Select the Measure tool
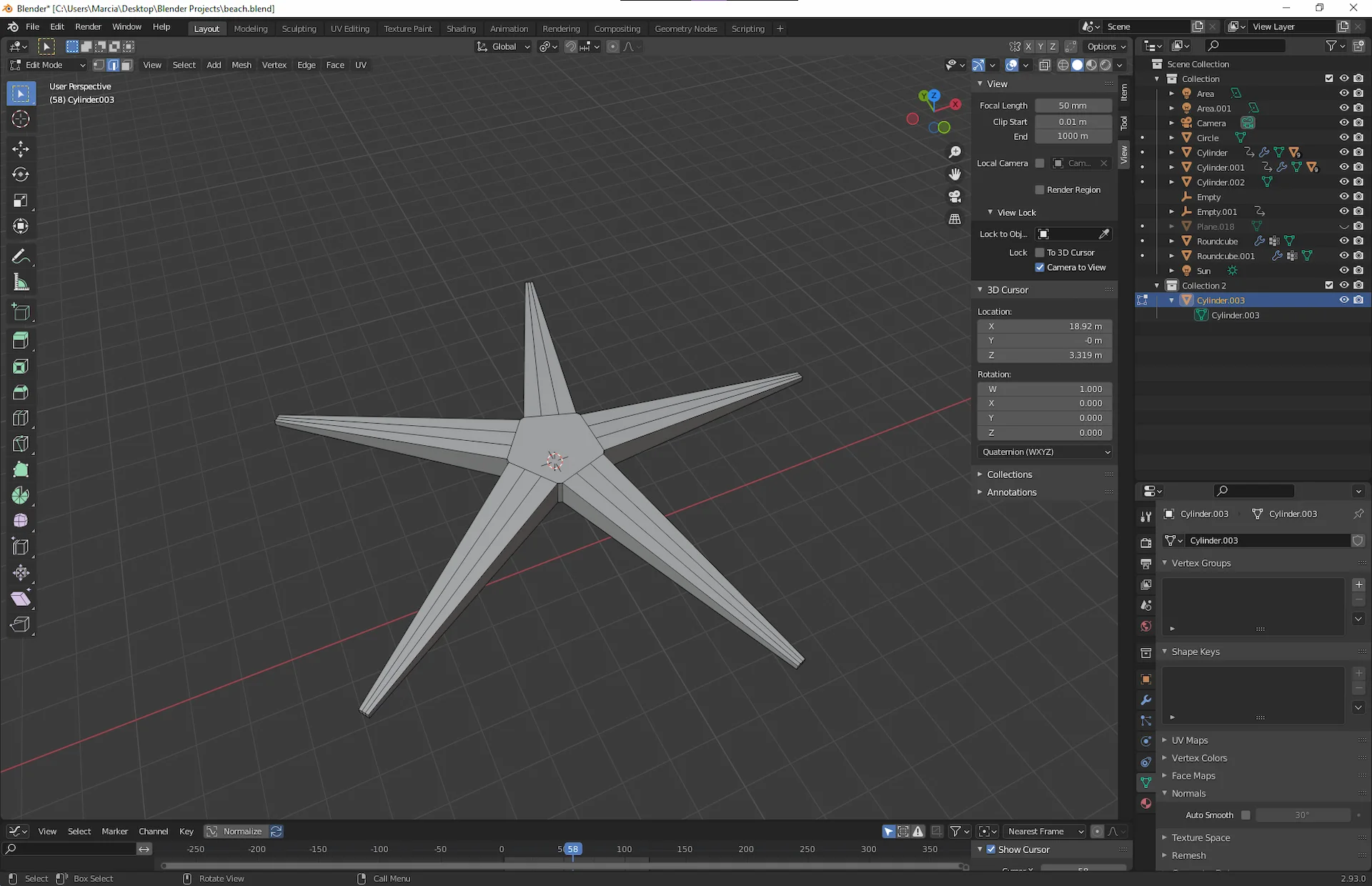The image size is (1372, 886). coord(21,283)
